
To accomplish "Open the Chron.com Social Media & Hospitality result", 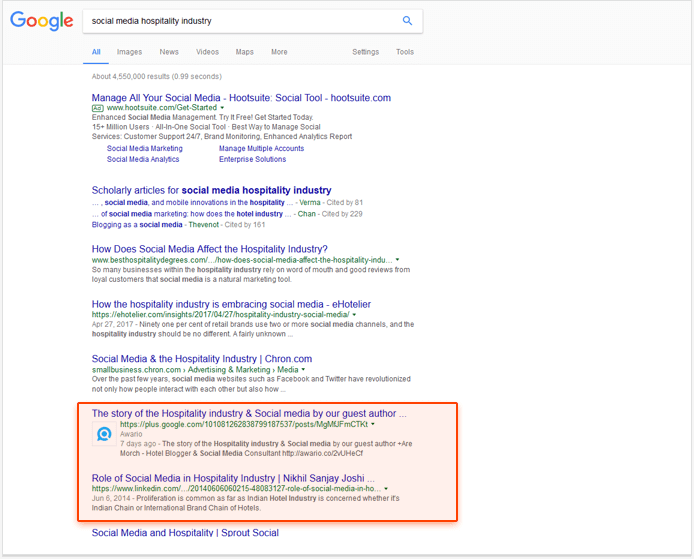I will tap(202, 359).
